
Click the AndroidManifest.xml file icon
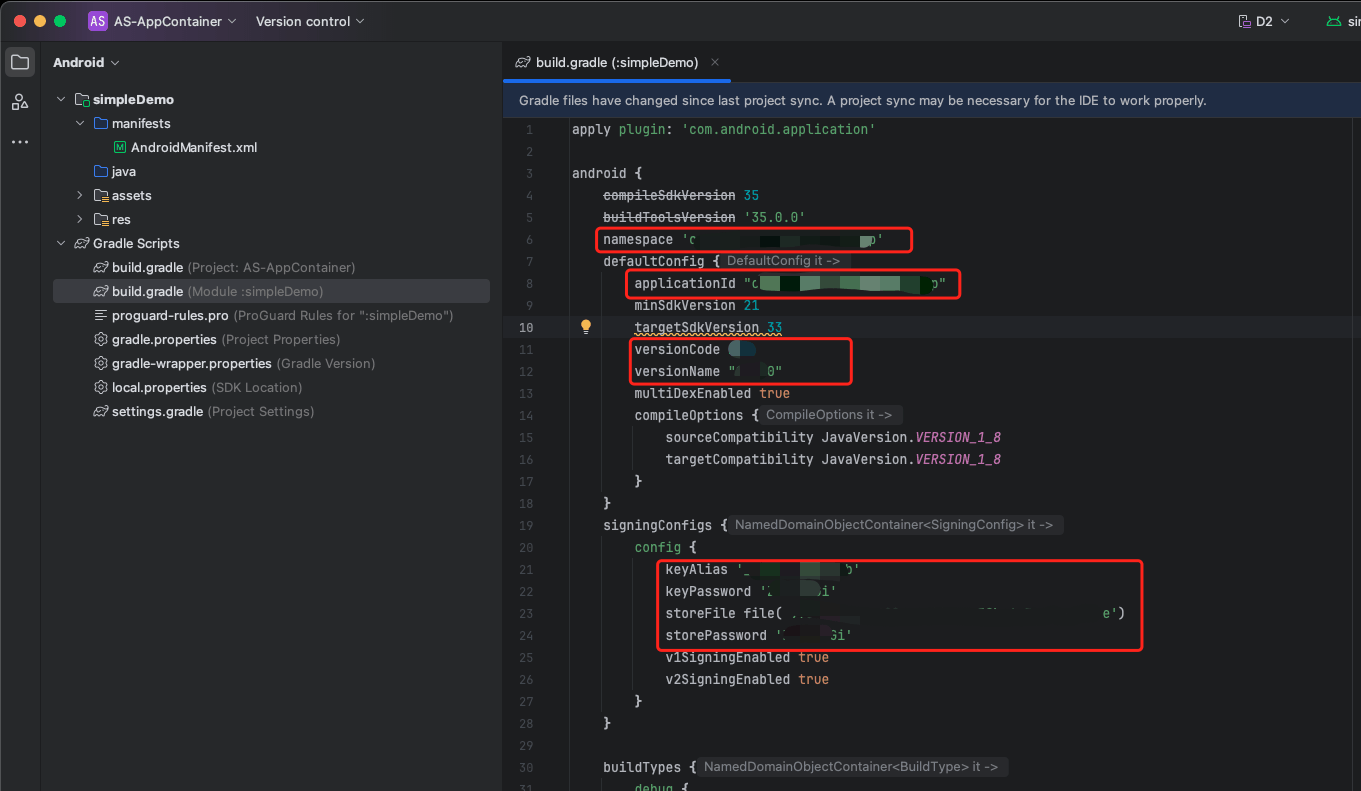[x=120, y=147]
